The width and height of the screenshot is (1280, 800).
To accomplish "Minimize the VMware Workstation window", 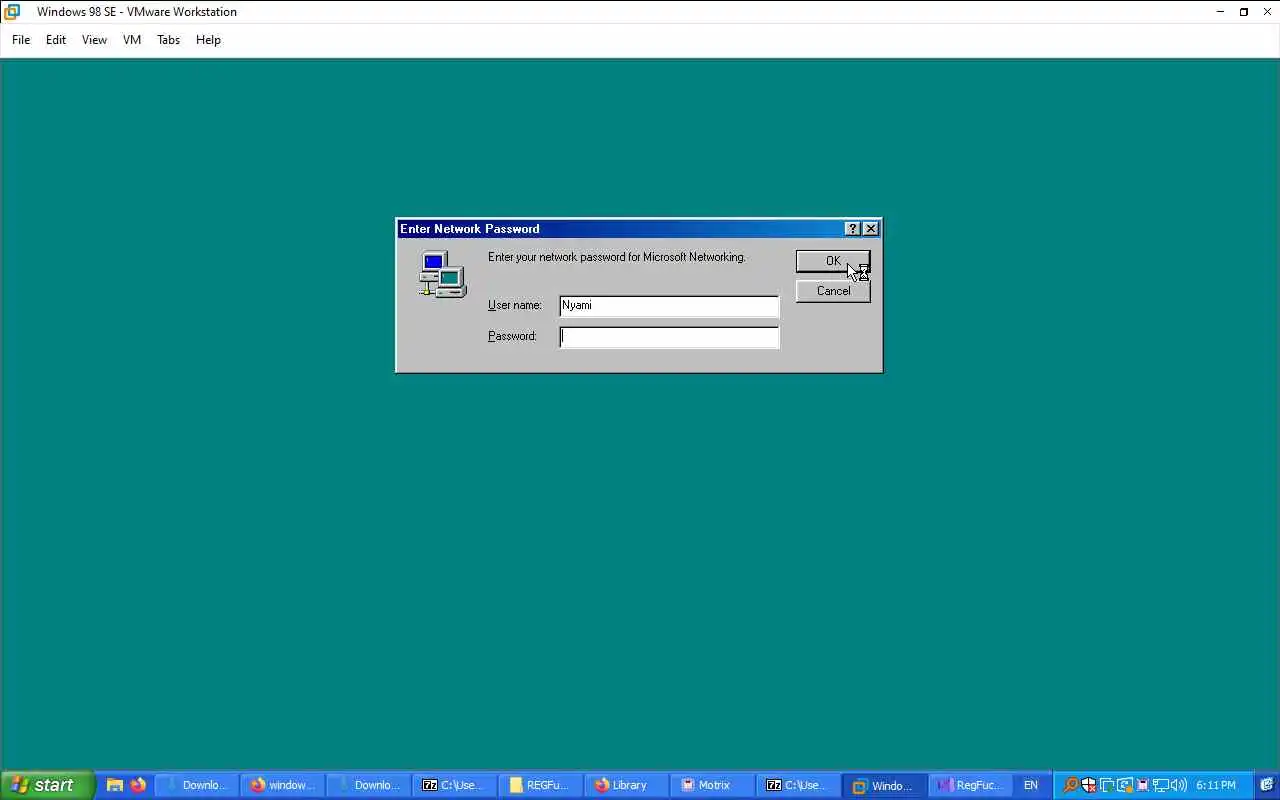I will pos(1220,12).
